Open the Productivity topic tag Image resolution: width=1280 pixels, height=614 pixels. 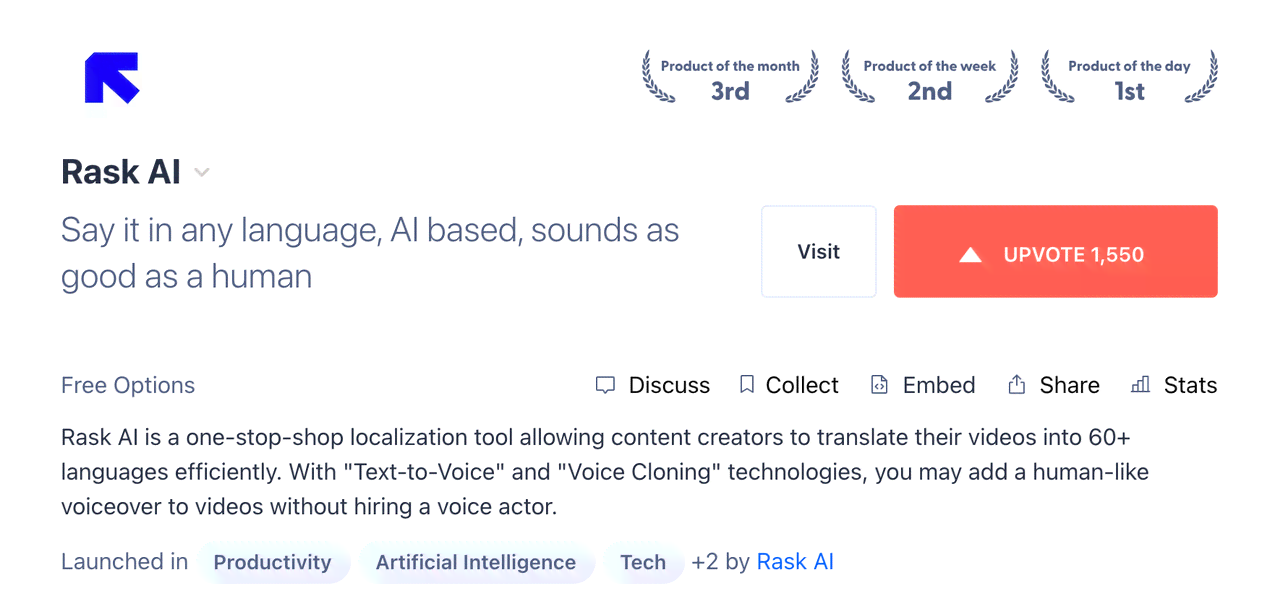pos(272,563)
